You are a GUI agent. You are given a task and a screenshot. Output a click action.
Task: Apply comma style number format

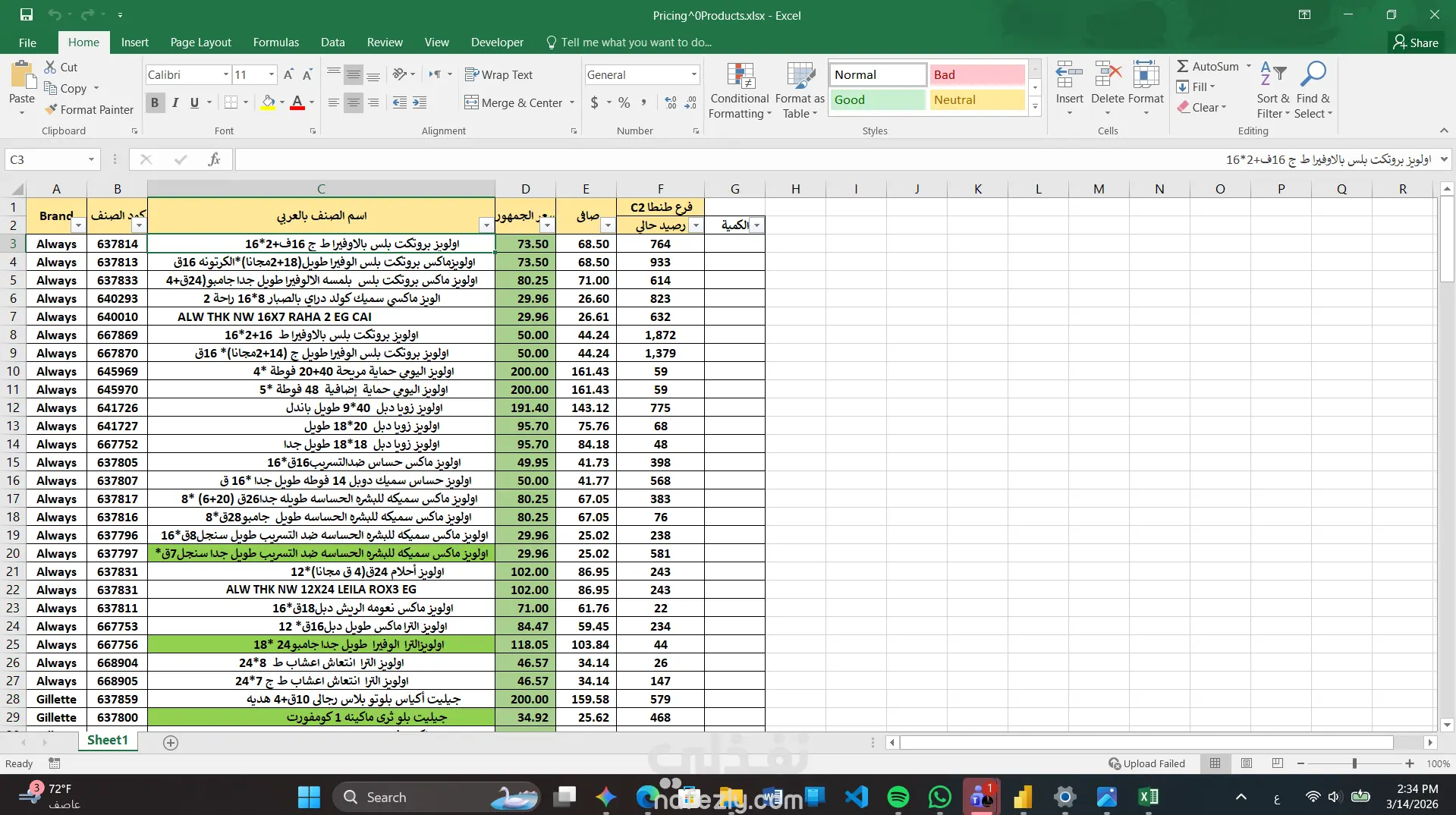pos(644,102)
